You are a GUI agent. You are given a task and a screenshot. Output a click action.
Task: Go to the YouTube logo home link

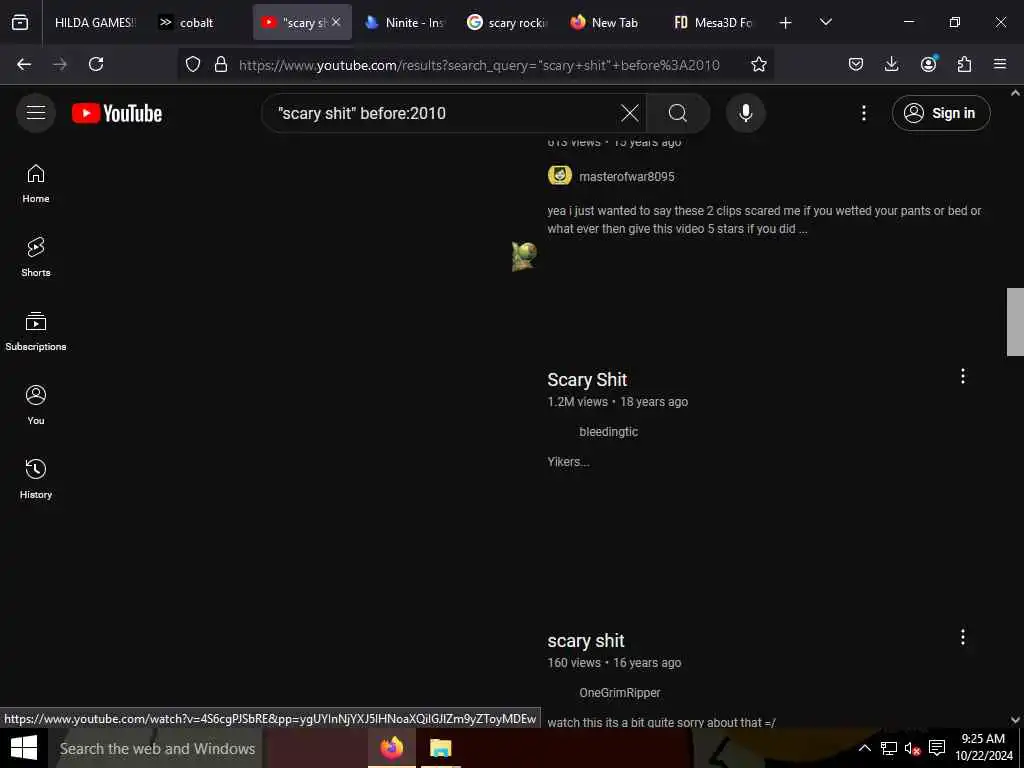click(x=117, y=113)
